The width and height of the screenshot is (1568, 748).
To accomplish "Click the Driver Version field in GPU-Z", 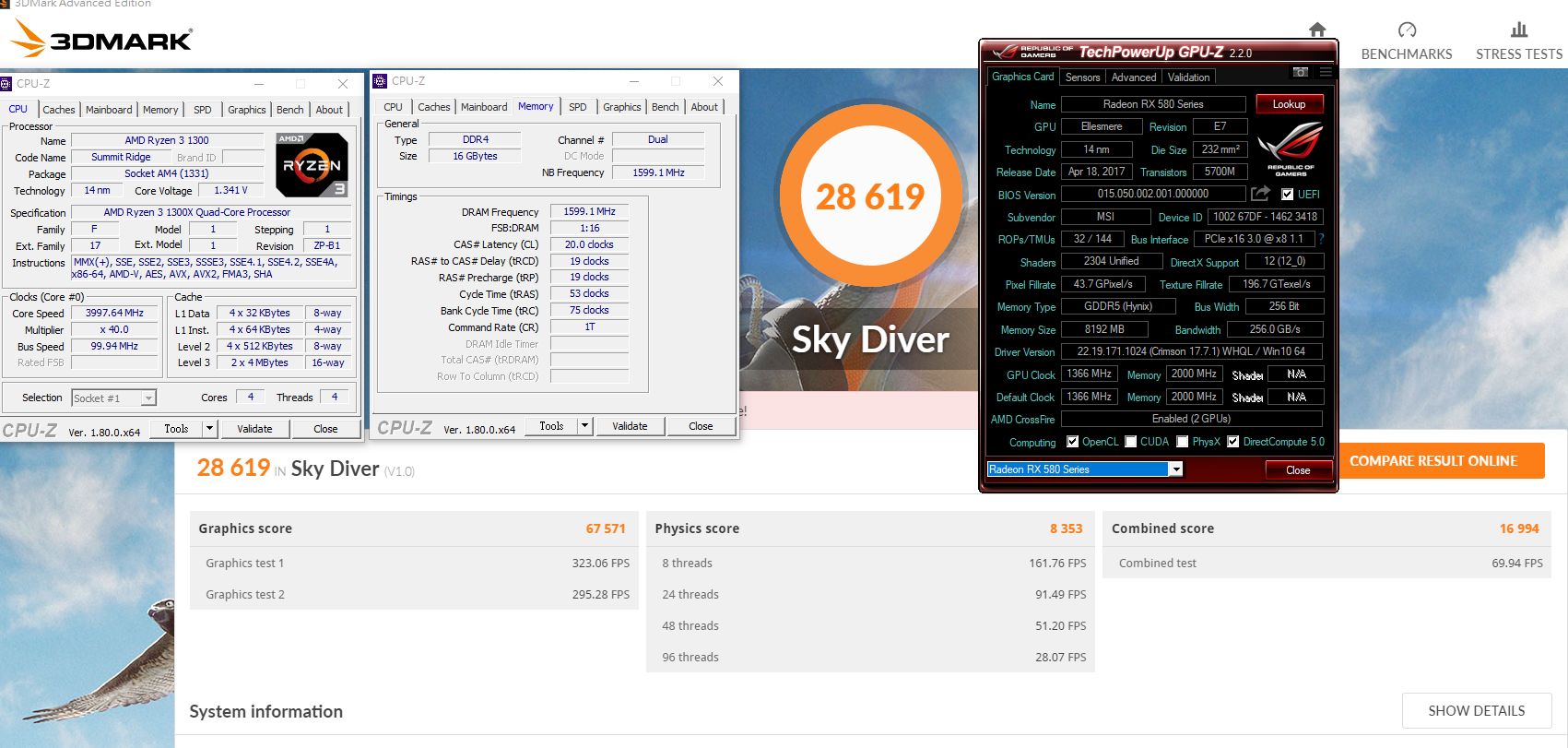I will 1192,351.
